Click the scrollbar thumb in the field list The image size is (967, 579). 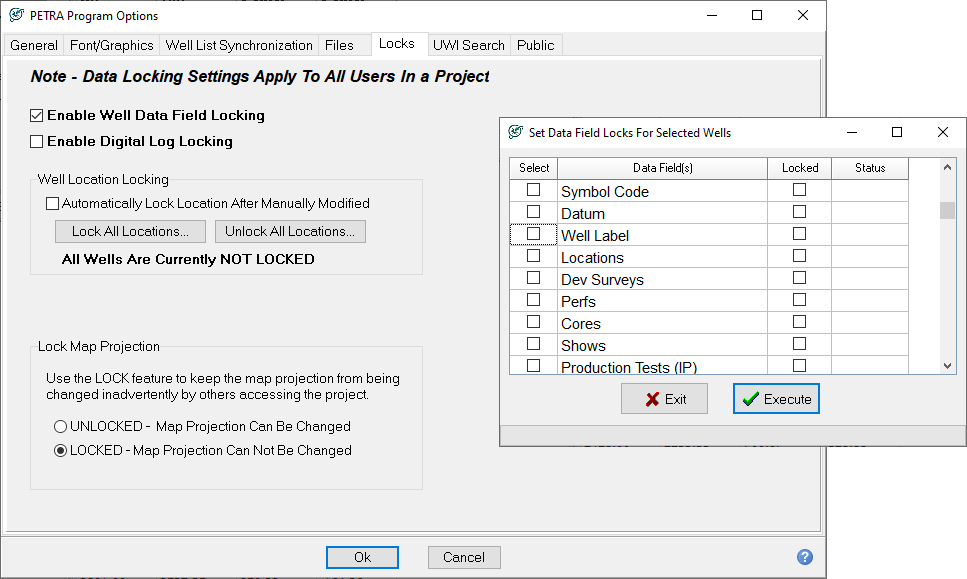pos(947,210)
